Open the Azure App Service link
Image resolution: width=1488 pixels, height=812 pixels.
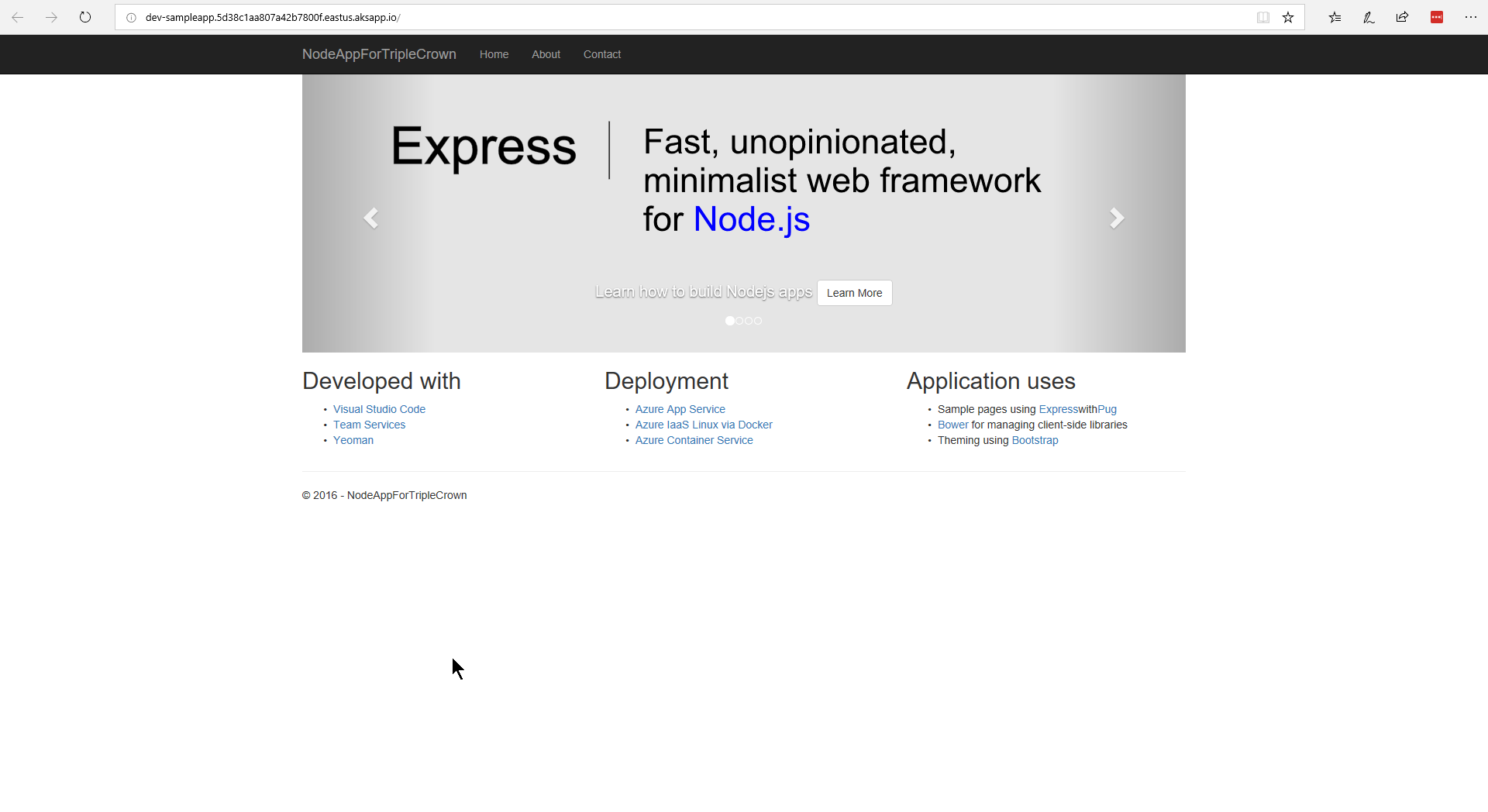(680, 409)
